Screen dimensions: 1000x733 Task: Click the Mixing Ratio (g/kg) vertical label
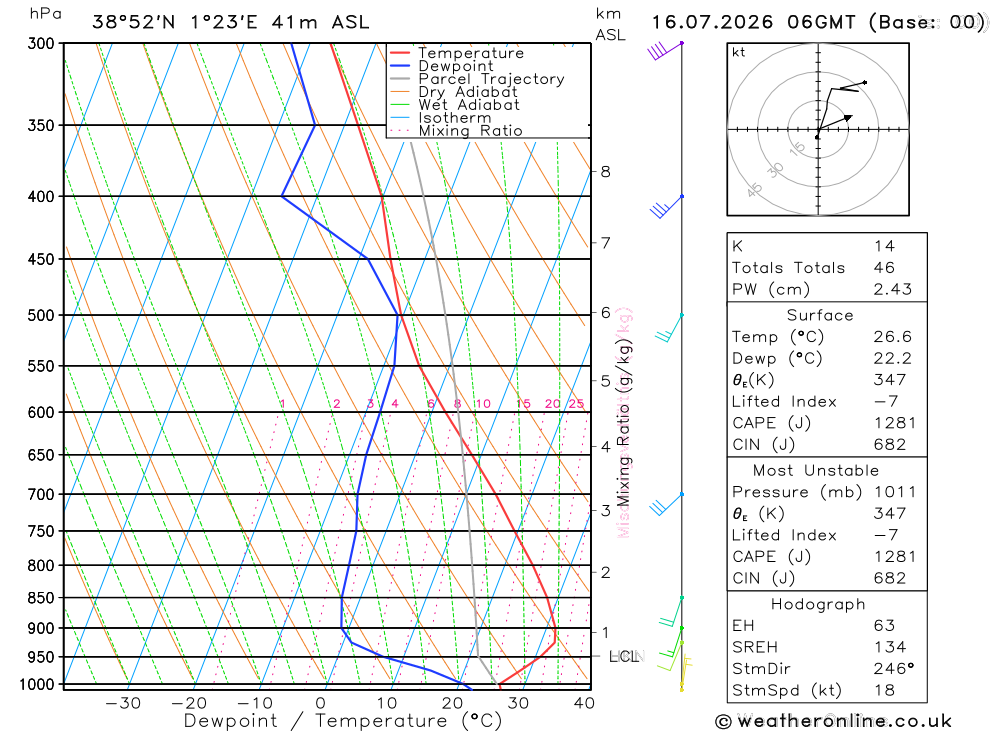(x=623, y=423)
